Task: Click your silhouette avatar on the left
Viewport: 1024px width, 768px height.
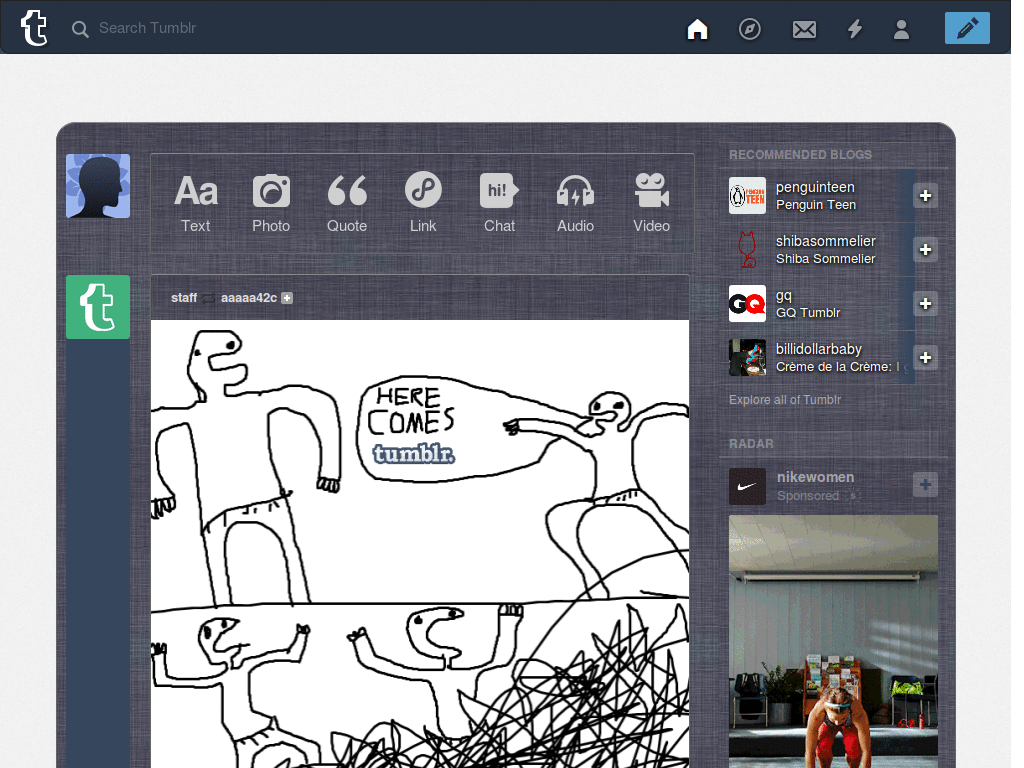Action: [98, 186]
